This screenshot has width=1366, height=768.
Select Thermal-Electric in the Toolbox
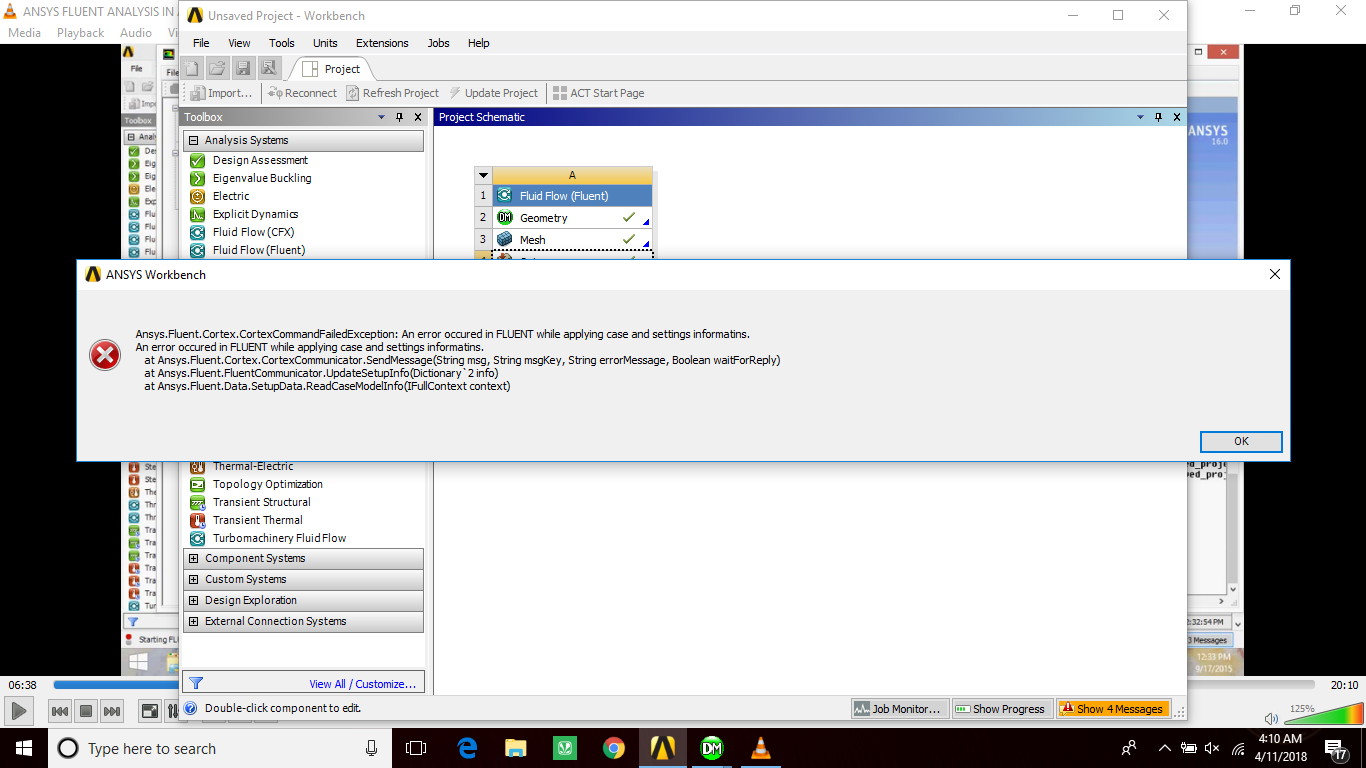[x=253, y=466]
